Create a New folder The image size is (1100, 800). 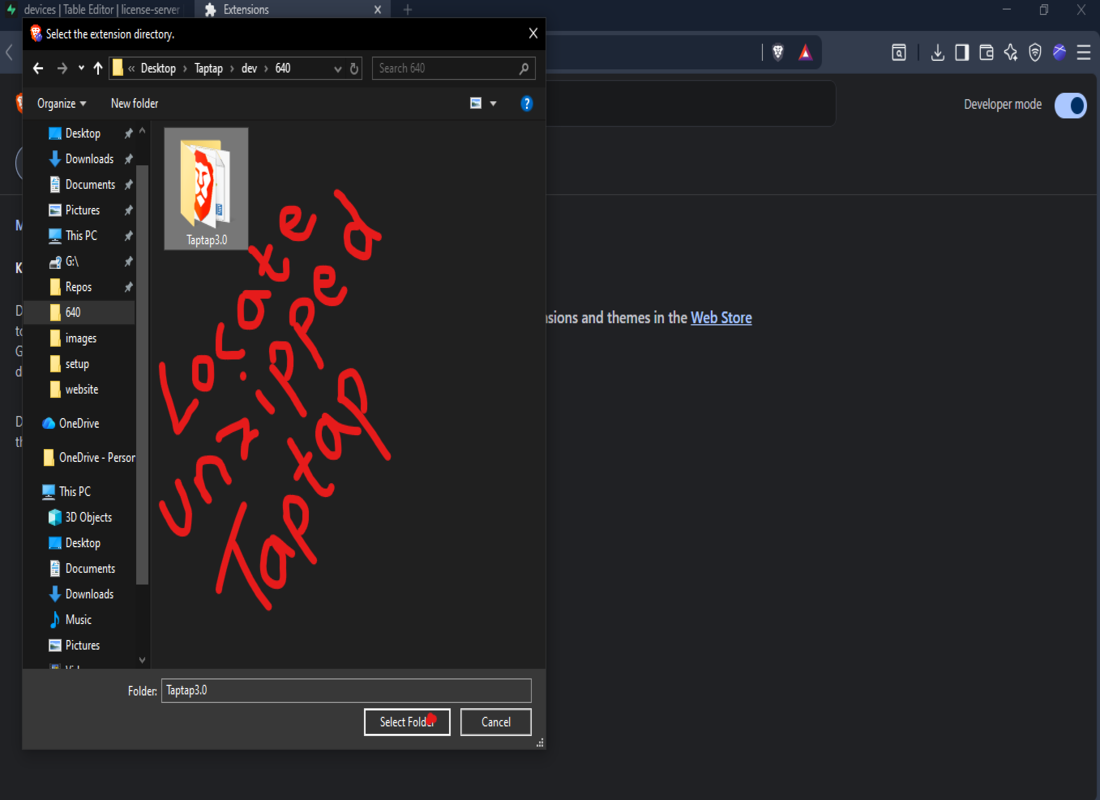pyautogui.click(x=134, y=103)
